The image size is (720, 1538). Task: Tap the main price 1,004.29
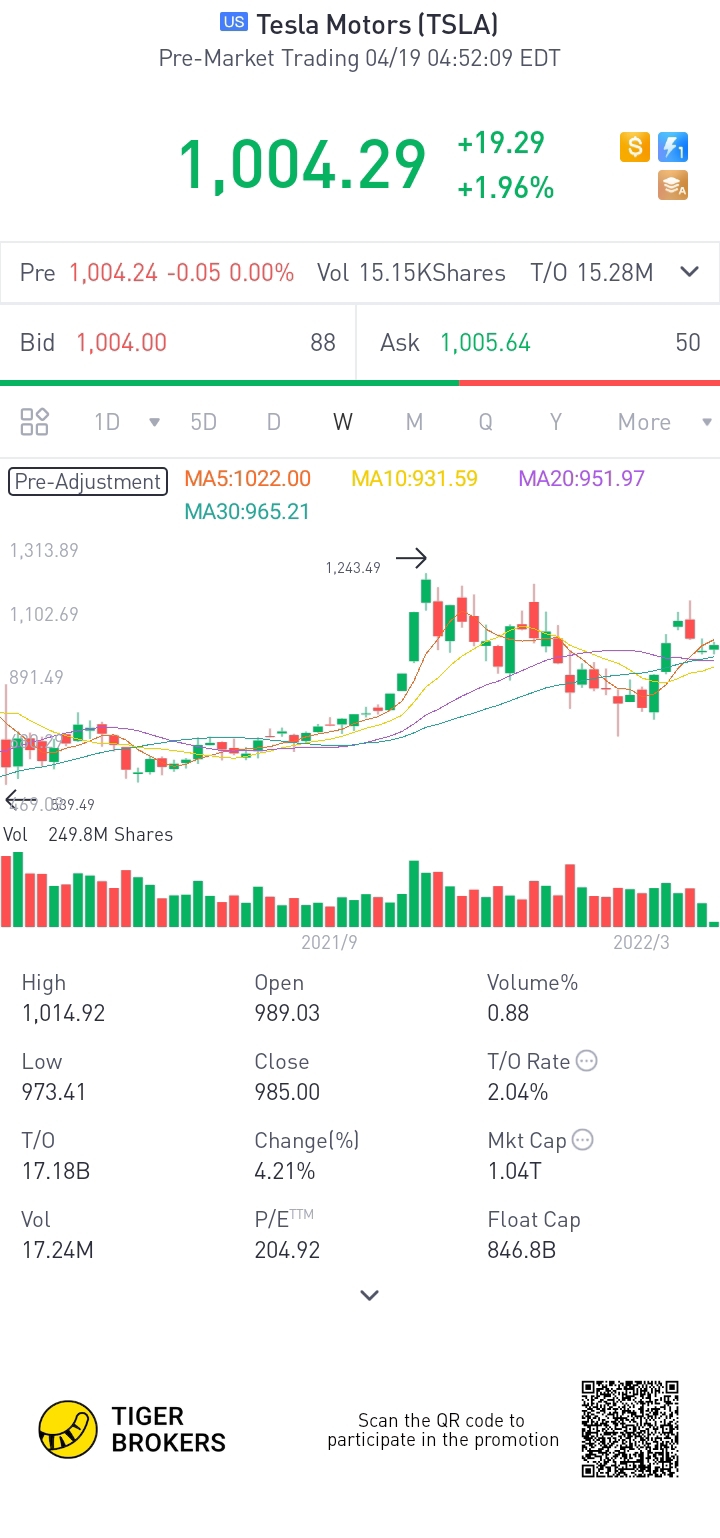302,165
